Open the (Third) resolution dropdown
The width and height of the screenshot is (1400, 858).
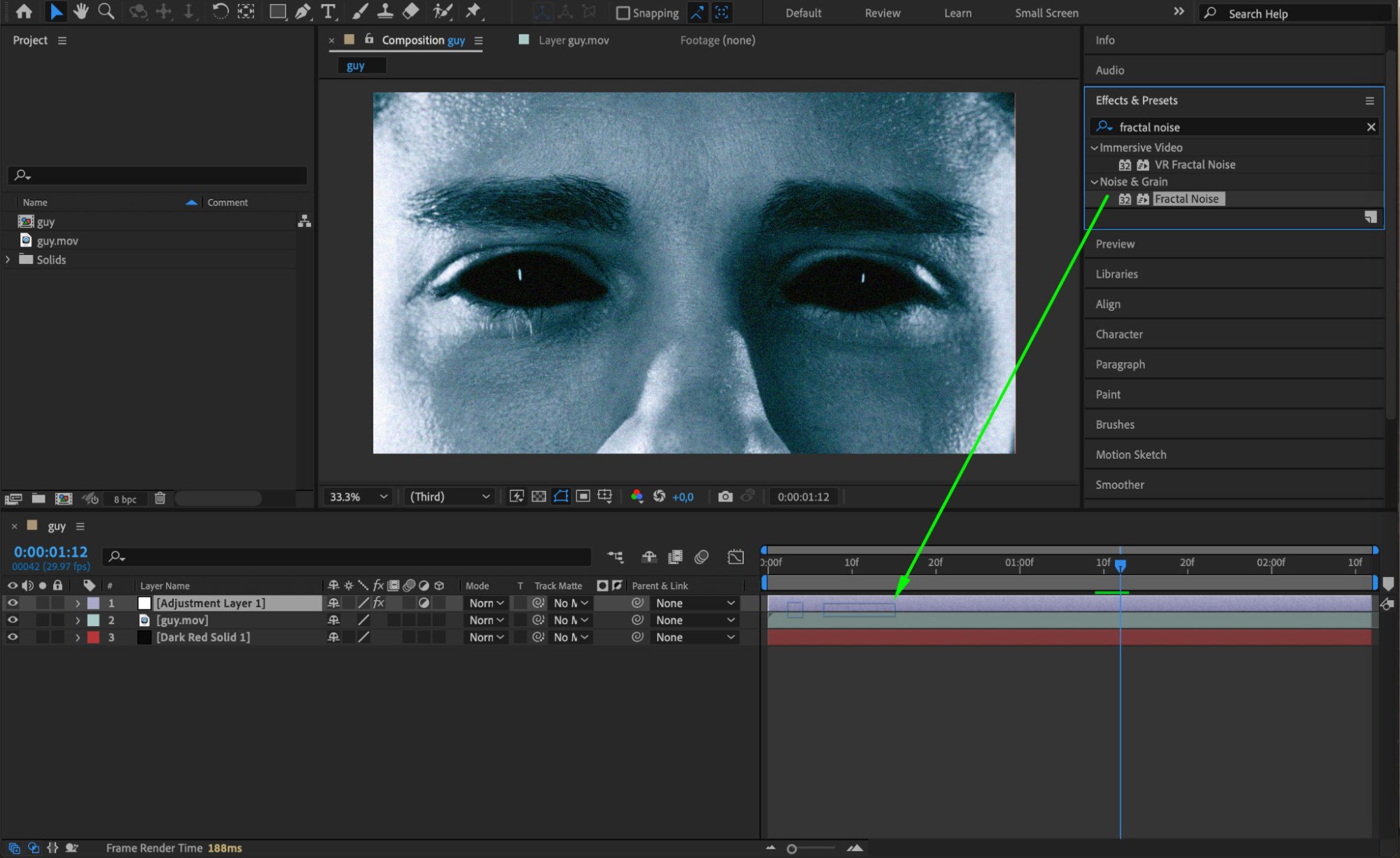[x=449, y=497]
